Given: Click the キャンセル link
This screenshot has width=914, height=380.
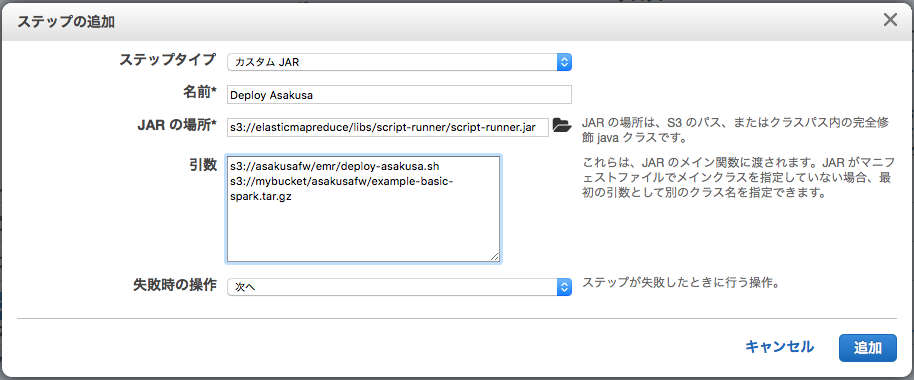Looking at the screenshot, I should pyautogui.click(x=779, y=347).
